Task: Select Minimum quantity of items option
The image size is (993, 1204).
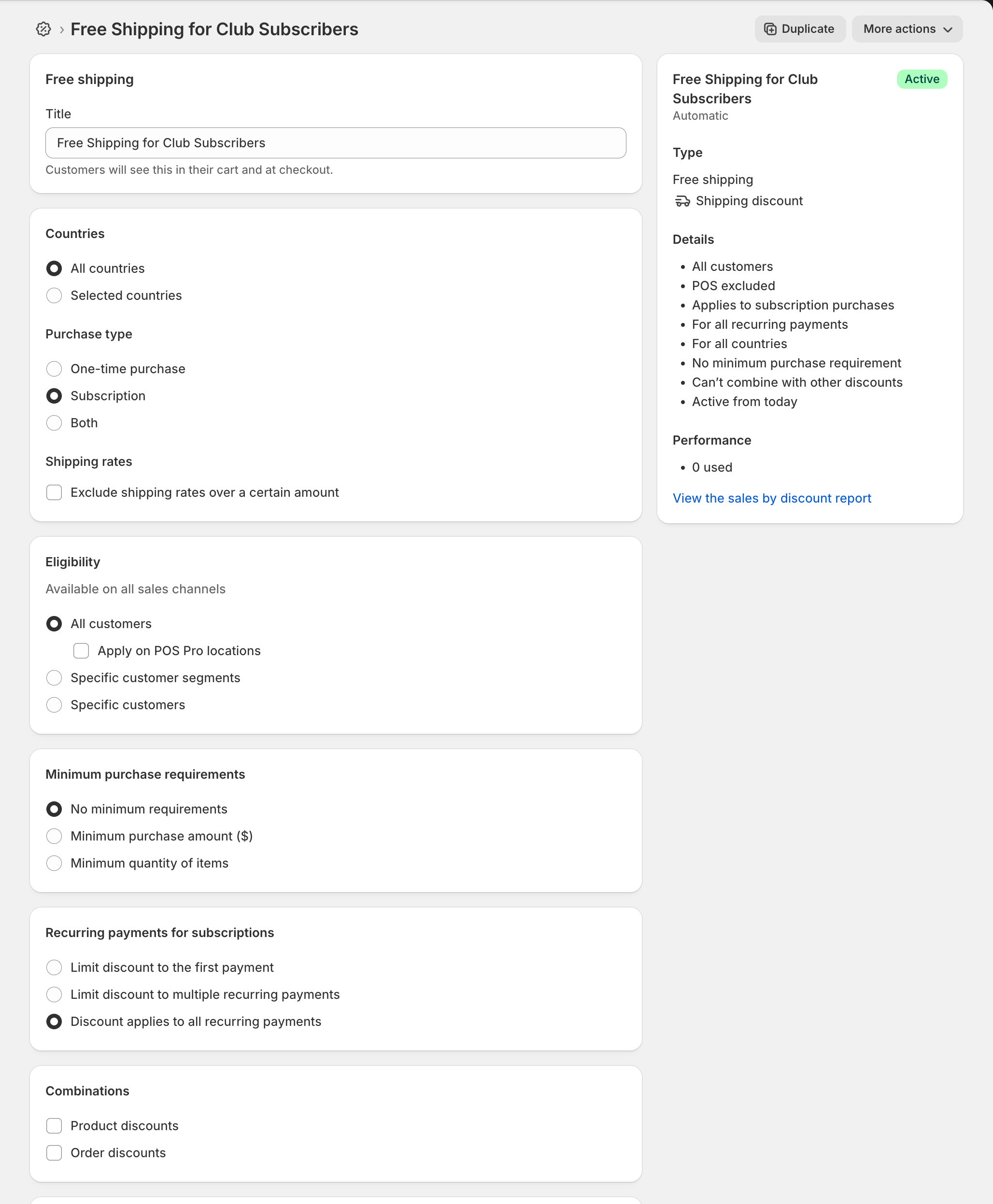Action: tap(55, 863)
